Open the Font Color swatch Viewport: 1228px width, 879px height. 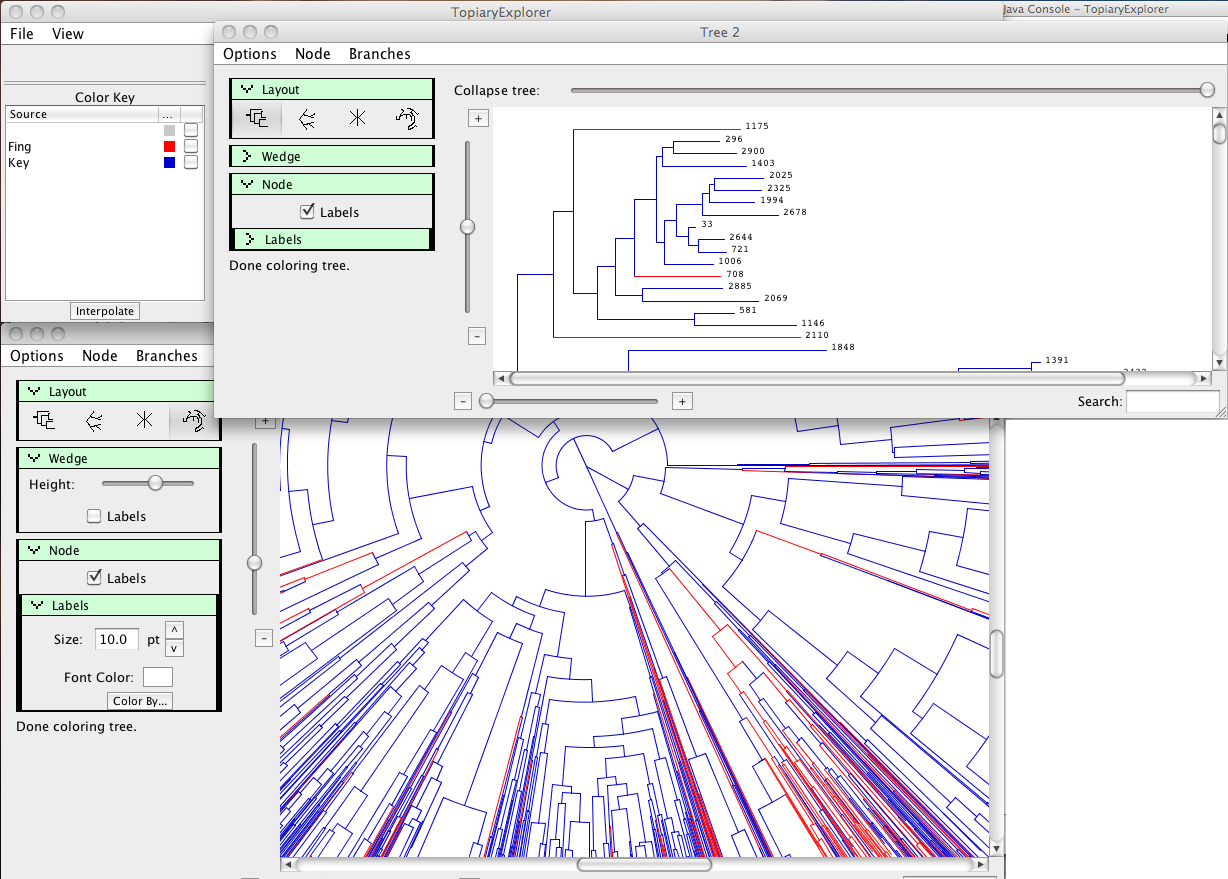pos(158,677)
